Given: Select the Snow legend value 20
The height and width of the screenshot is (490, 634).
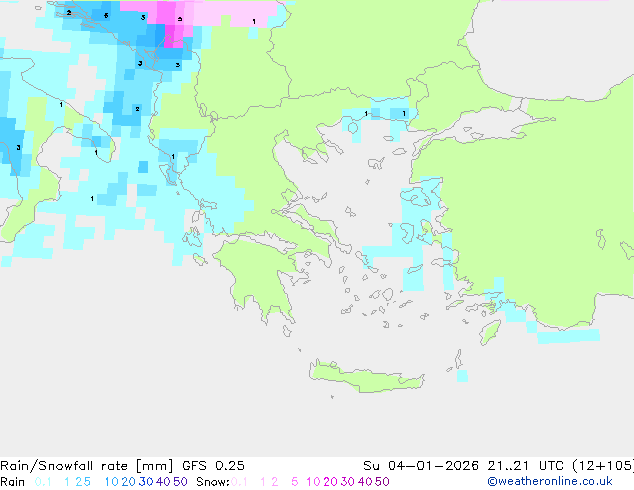Looking at the screenshot, I should pyautogui.click(x=330, y=482).
